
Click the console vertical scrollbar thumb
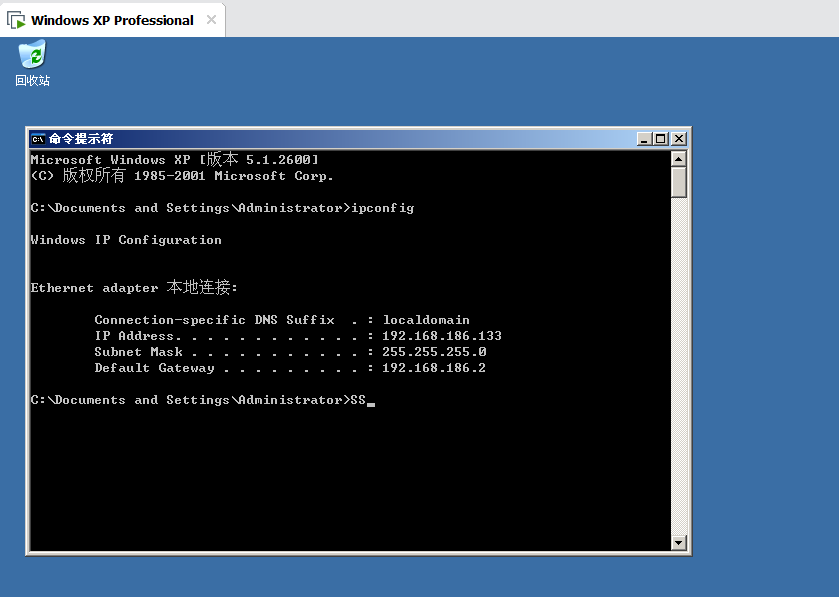[678, 182]
